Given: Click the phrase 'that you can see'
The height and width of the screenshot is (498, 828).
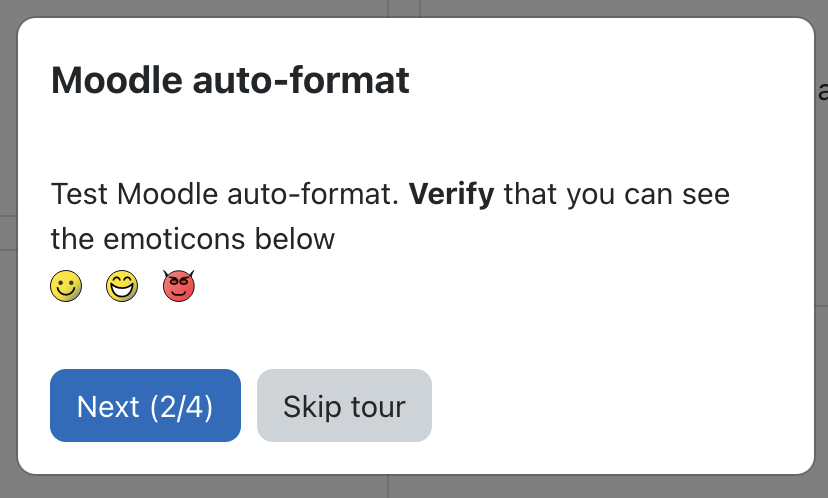Looking at the screenshot, I should pyautogui.click(x=617, y=194).
